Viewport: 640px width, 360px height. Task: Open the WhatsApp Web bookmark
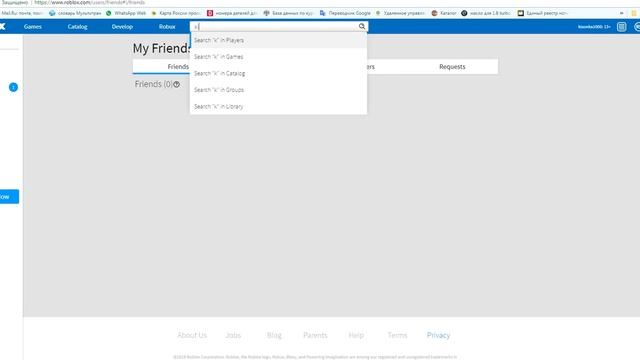coord(126,13)
